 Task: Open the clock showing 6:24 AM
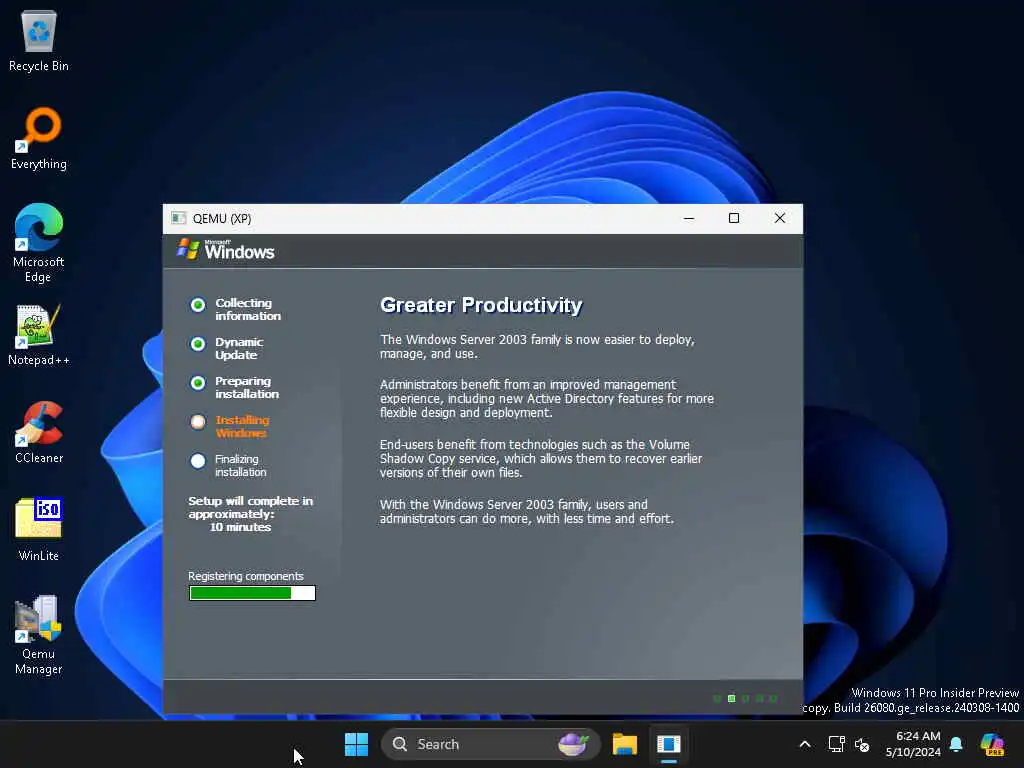pos(913,744)
